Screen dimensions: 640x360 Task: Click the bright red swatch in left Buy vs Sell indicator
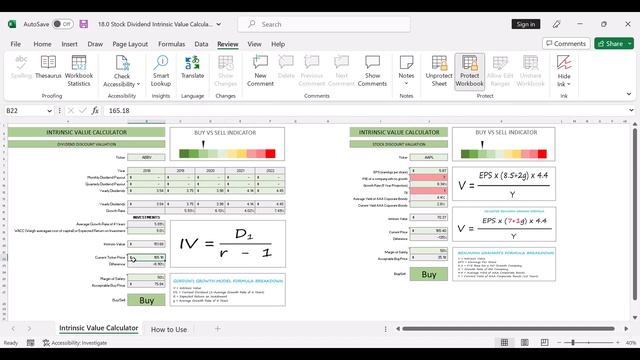click(270, 153)
